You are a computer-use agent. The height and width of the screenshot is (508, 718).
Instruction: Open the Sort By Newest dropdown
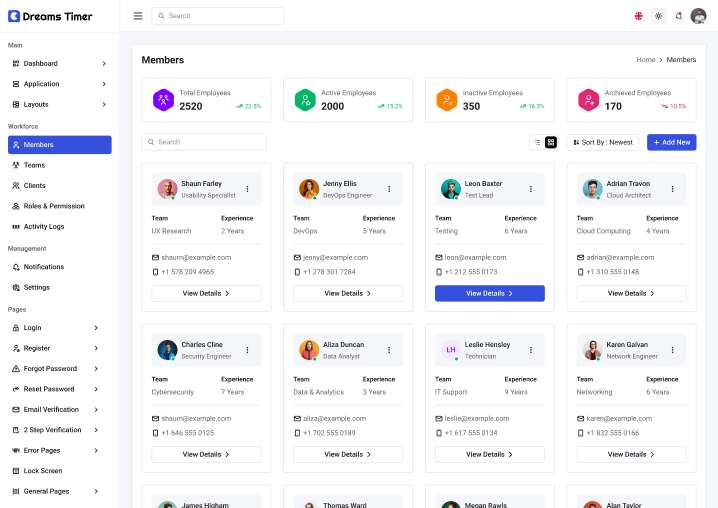(603, 143)
